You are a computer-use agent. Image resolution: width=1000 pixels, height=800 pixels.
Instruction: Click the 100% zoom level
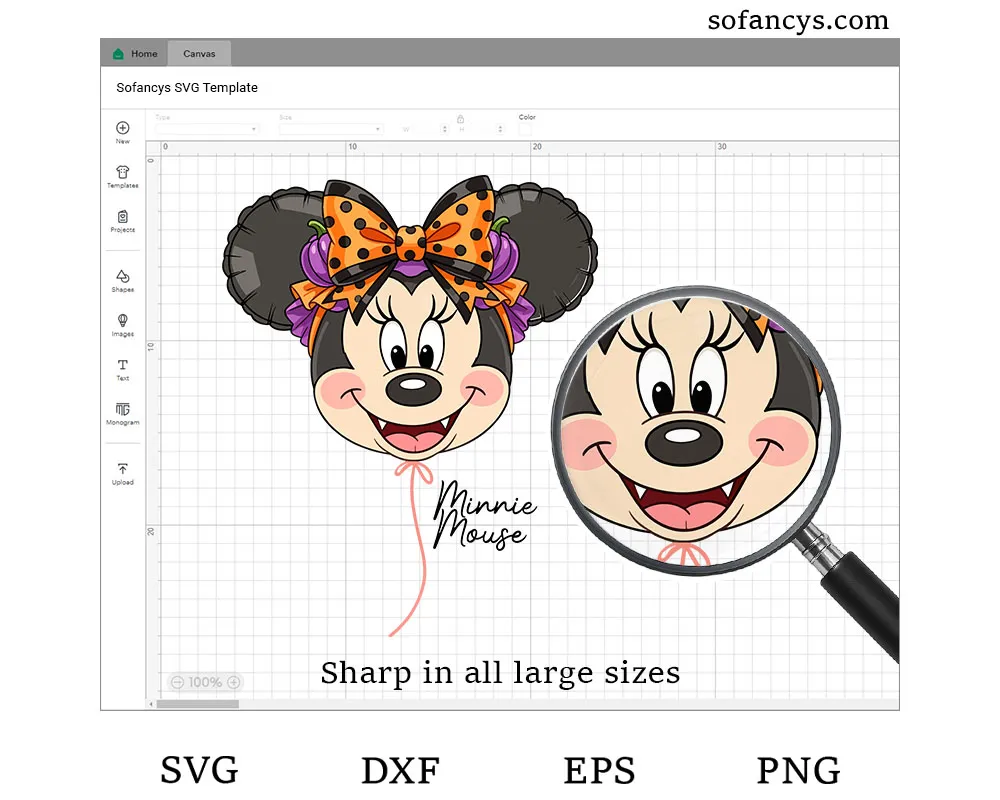205,682
